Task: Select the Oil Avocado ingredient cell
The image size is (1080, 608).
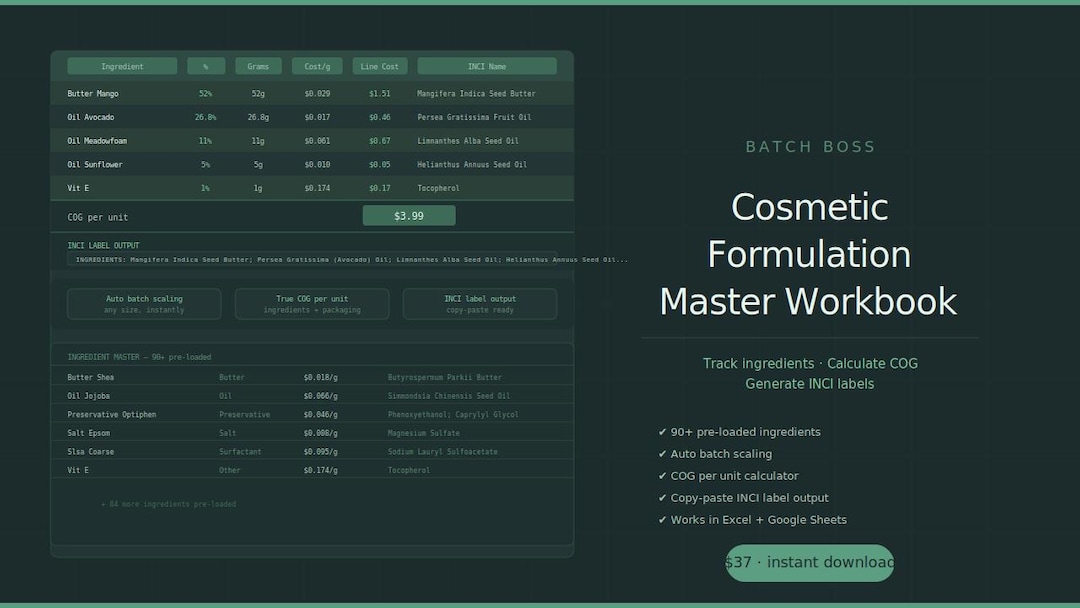Action: 91,117
